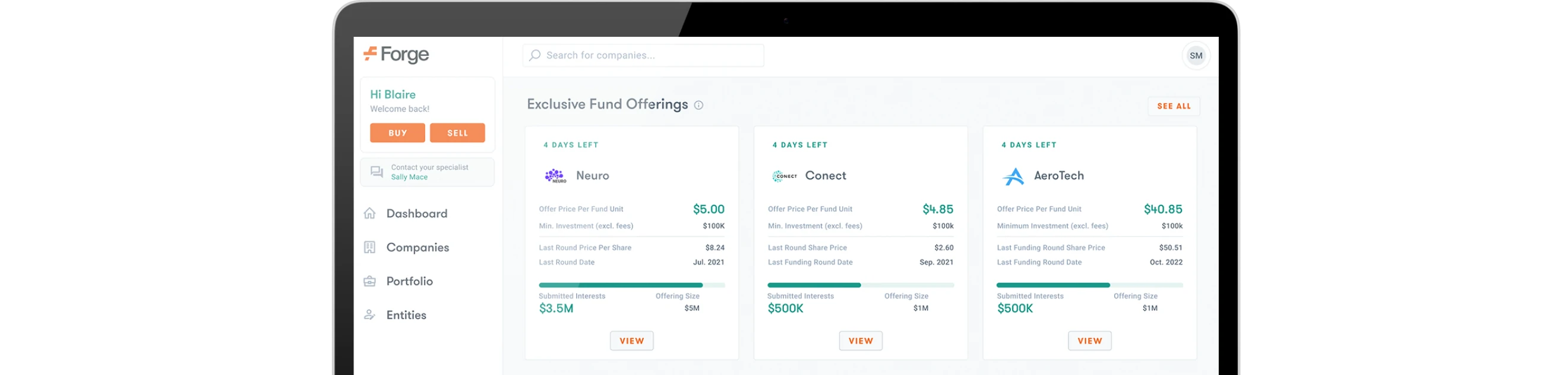The image size is (1568, 375).
Task: Click the Dashboard home icon
Action: (x=369, y=214)
